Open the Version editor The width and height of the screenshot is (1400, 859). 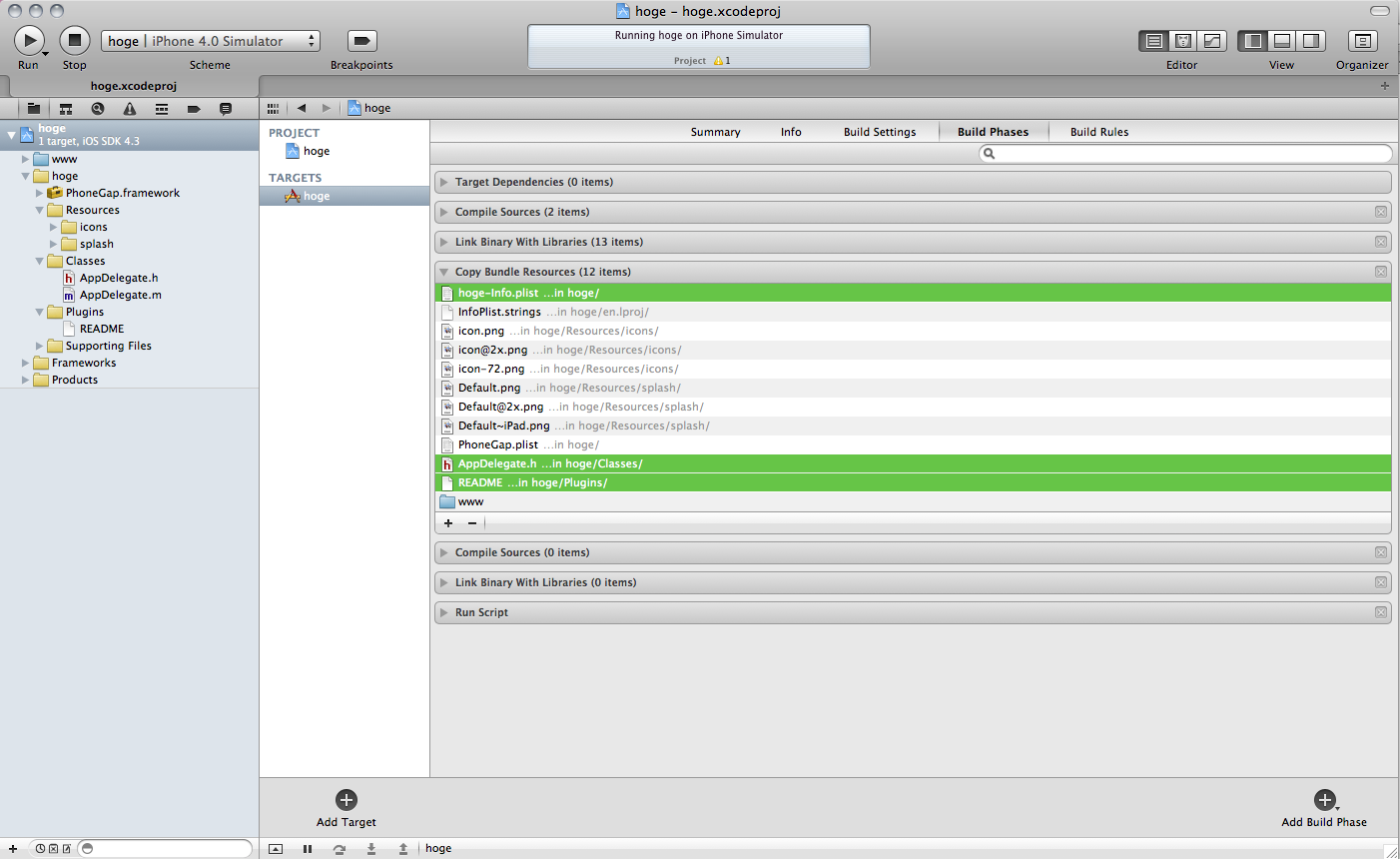coord(1212,41)
